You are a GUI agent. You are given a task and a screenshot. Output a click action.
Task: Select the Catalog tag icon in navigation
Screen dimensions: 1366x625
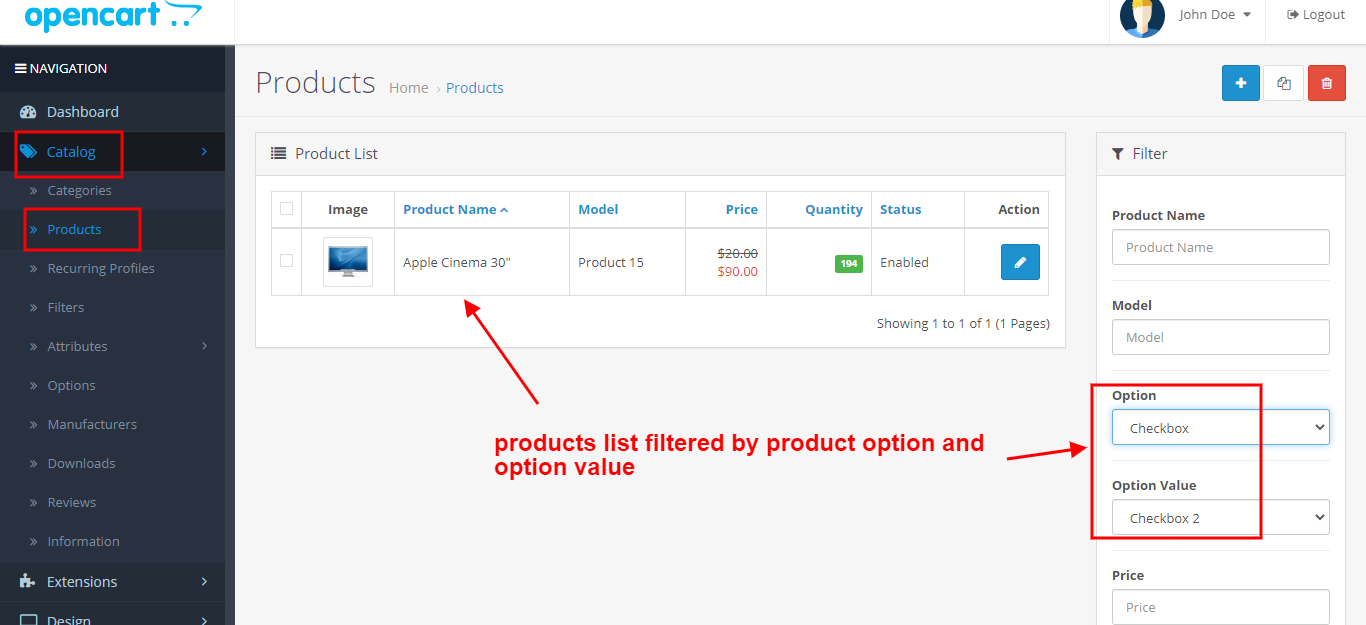[30, 151]
